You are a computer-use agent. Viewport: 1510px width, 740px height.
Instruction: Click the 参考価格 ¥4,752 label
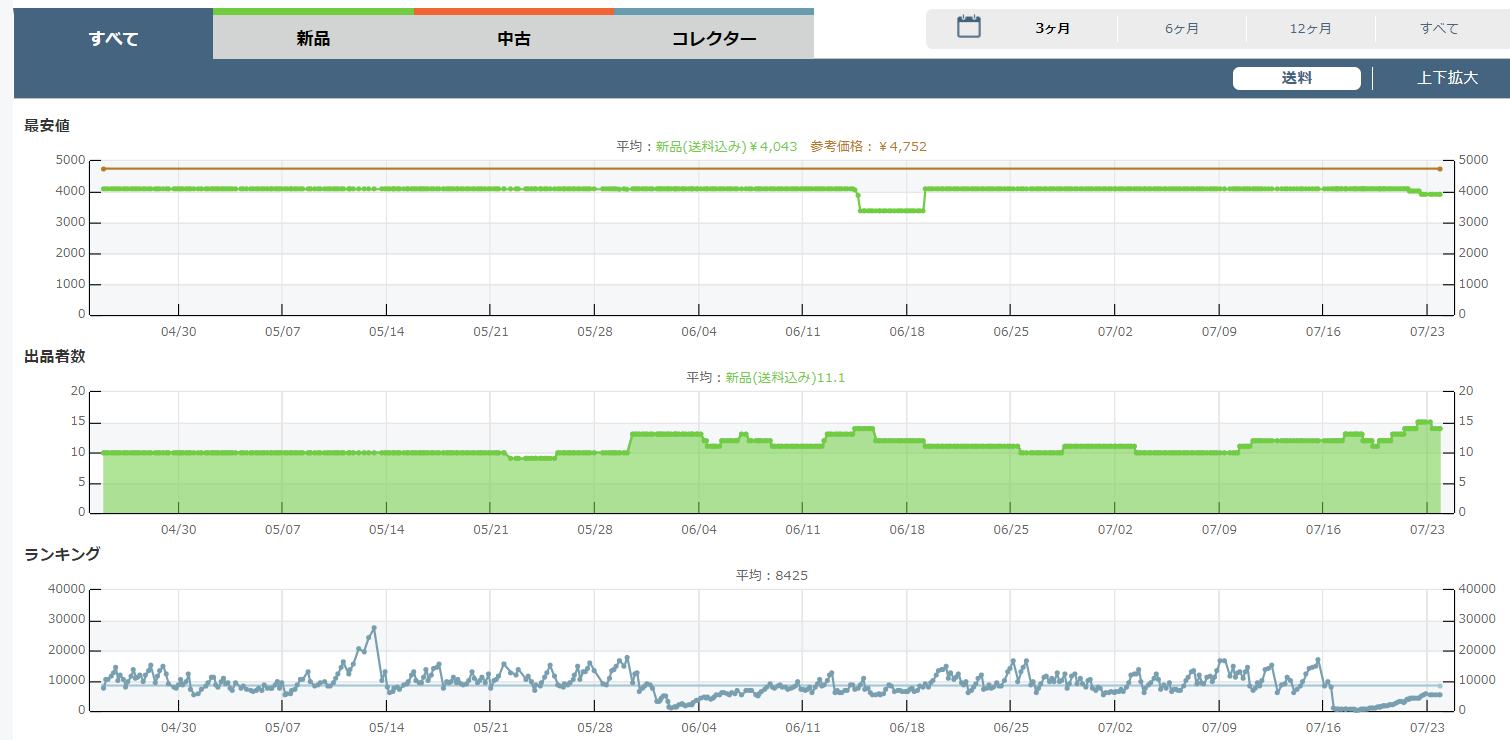click(x=868, y=146)
